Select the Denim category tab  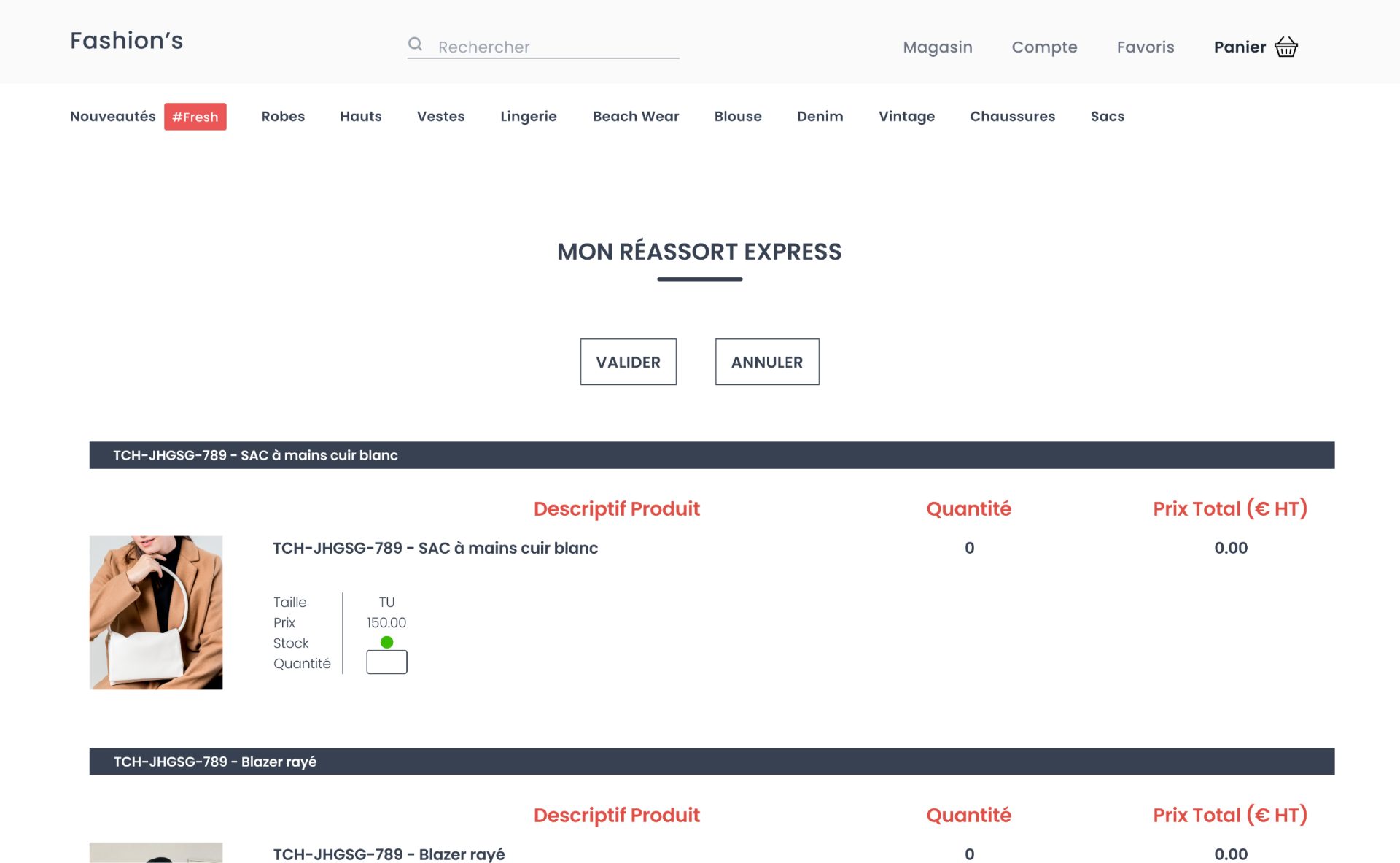coord(821,117)
